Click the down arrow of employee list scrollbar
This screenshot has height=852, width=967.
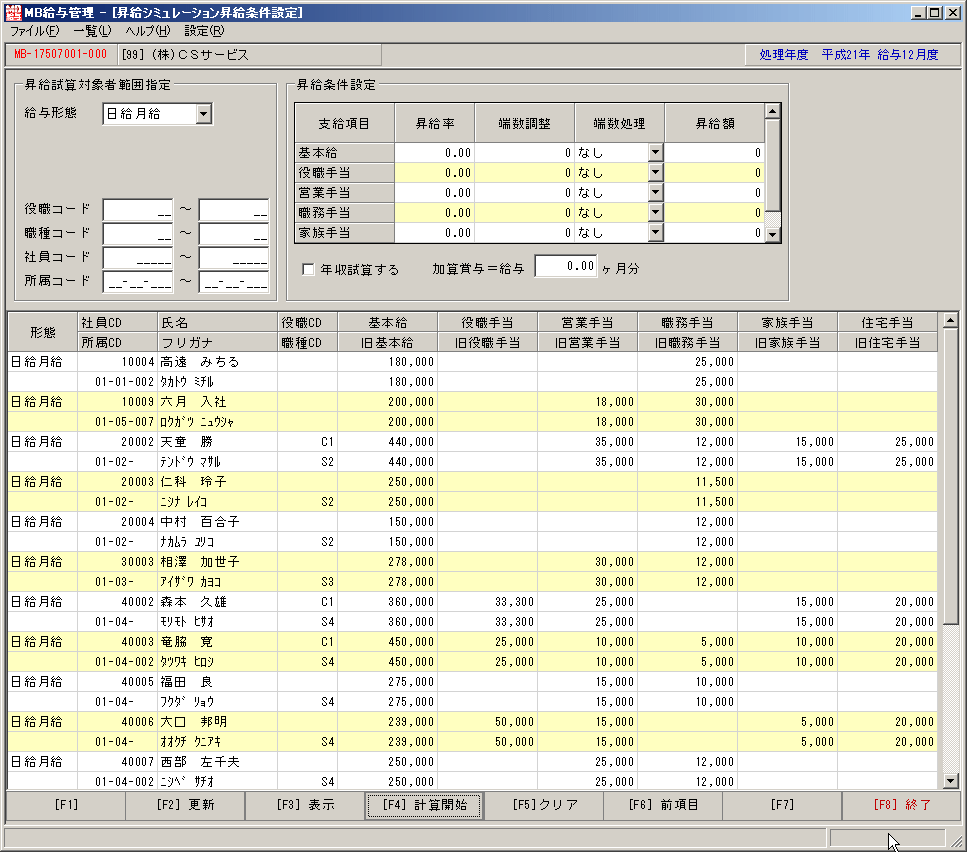pyautogui.click(x=950, y=780)
